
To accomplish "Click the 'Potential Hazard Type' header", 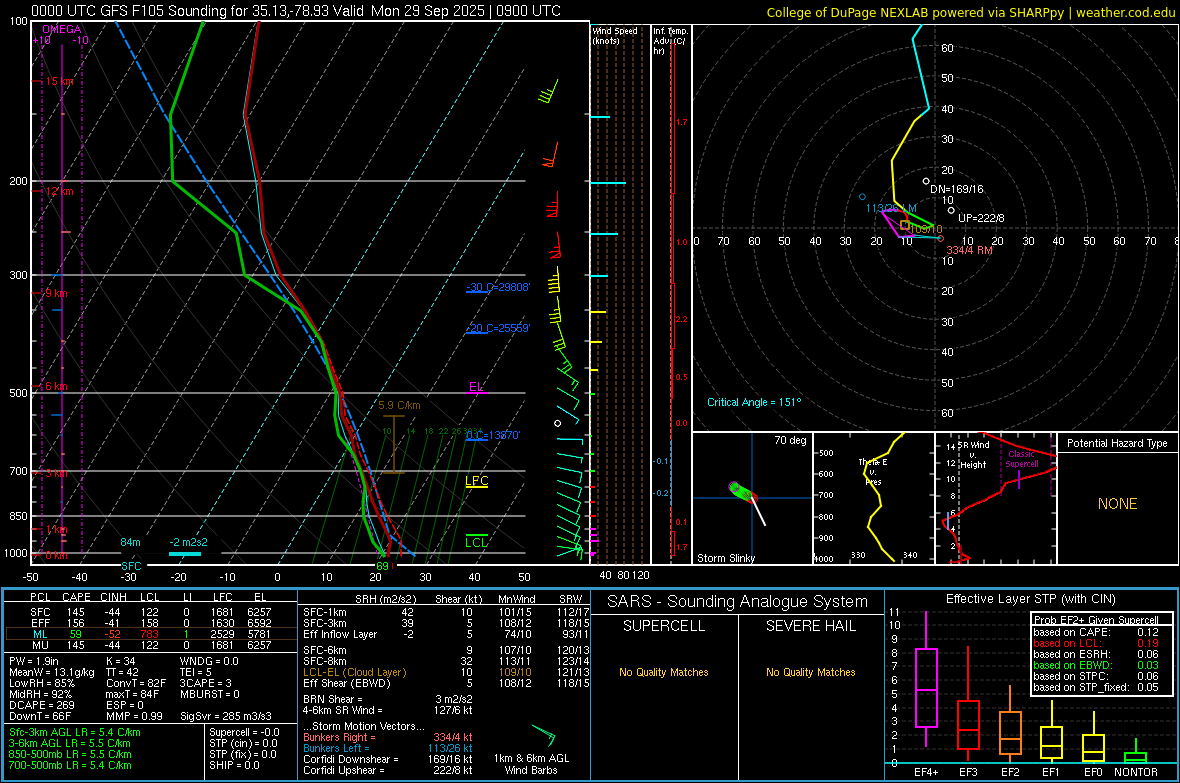I will click(1118, 443).
